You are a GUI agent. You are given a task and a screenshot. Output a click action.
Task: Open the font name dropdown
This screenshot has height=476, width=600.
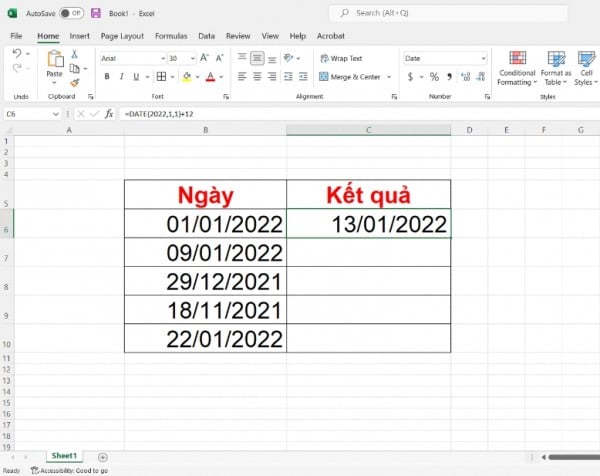click(163, 59)
